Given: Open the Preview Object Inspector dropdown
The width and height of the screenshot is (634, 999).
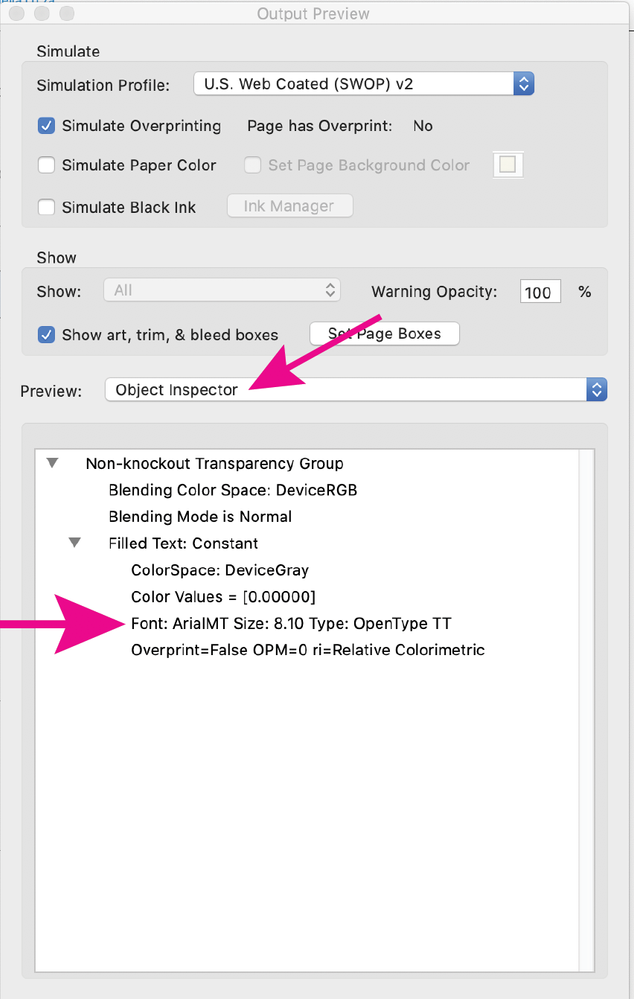Looking at the screenshot, I should pos(355,390).
